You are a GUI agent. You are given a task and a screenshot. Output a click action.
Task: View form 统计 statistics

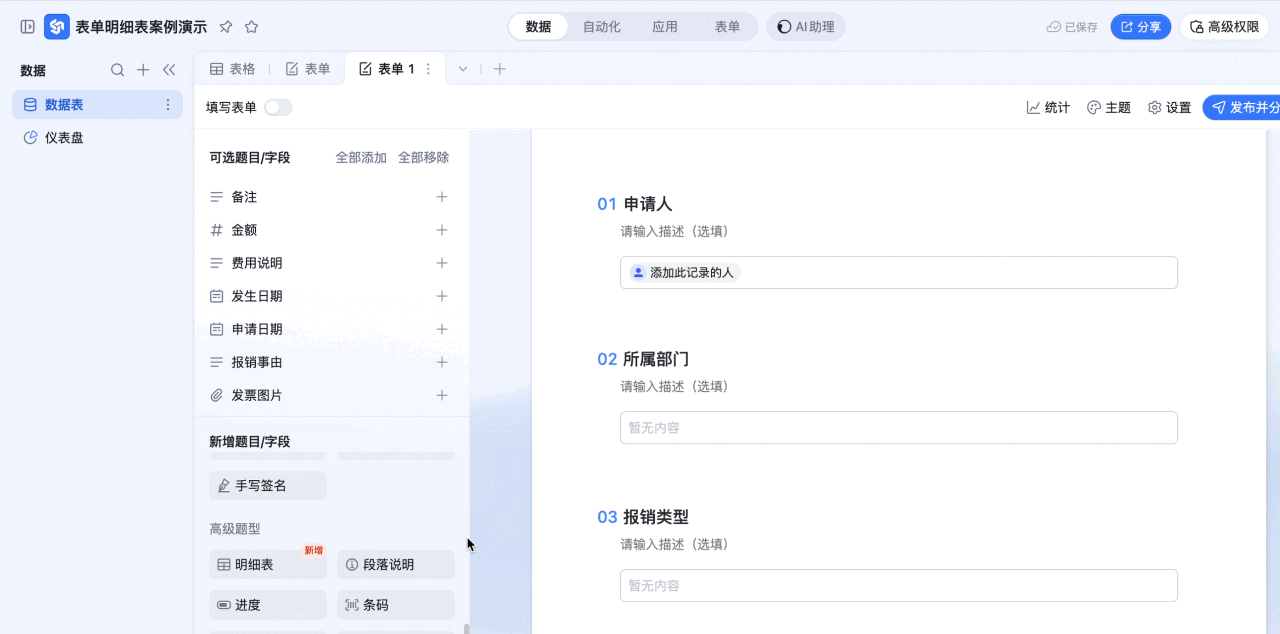pos(1048,107)
